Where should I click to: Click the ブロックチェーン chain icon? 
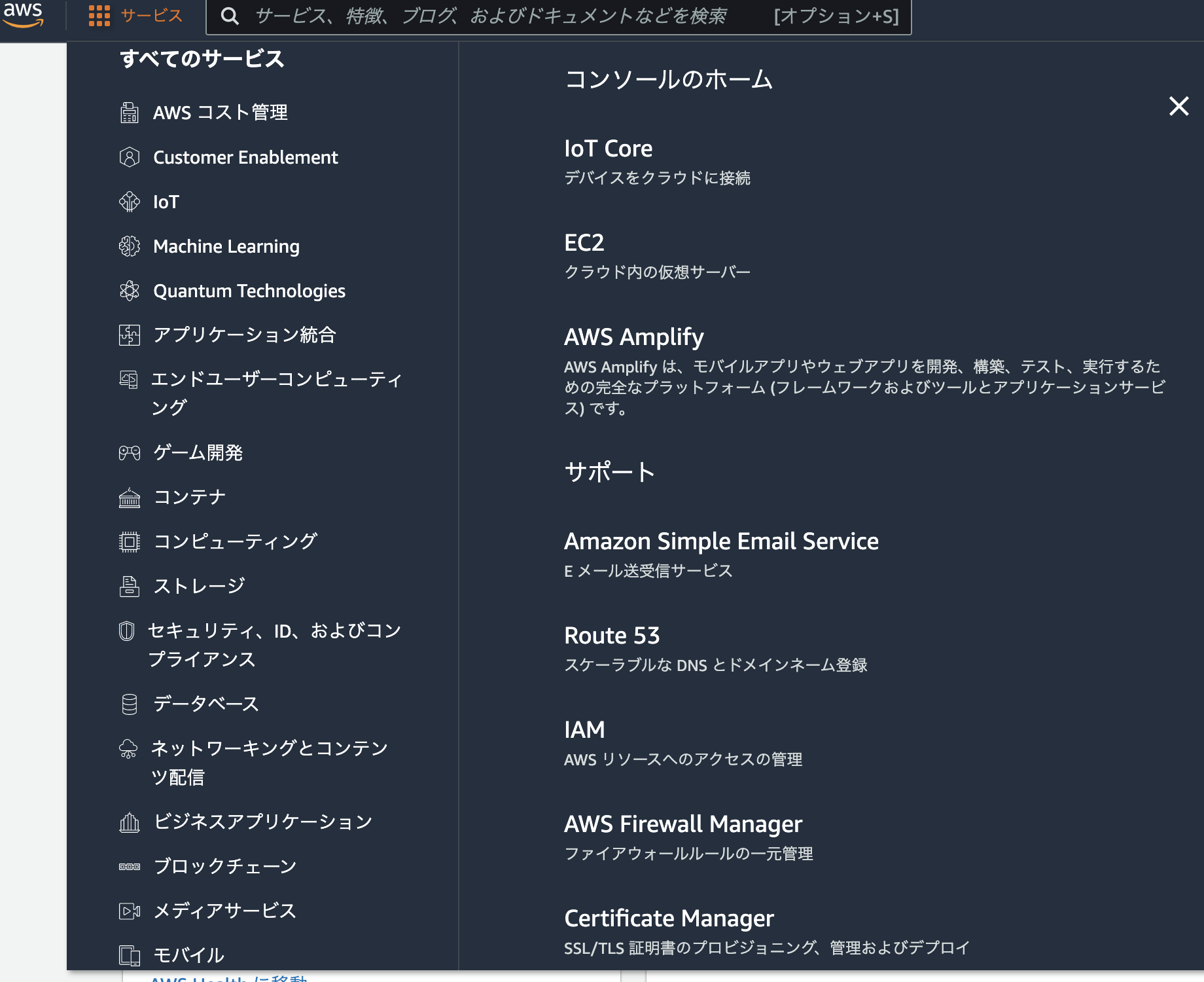point(130,867)
